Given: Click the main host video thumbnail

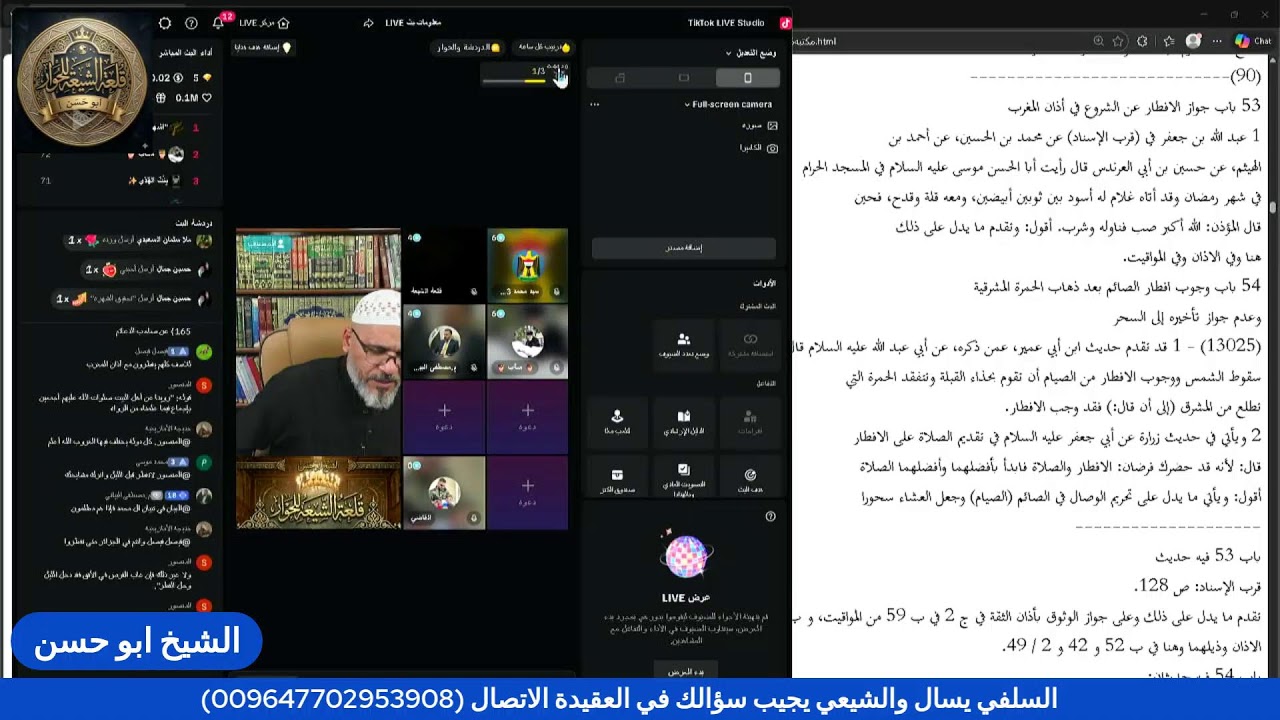Looking at the screenshot, I should [x=318, y=342].
